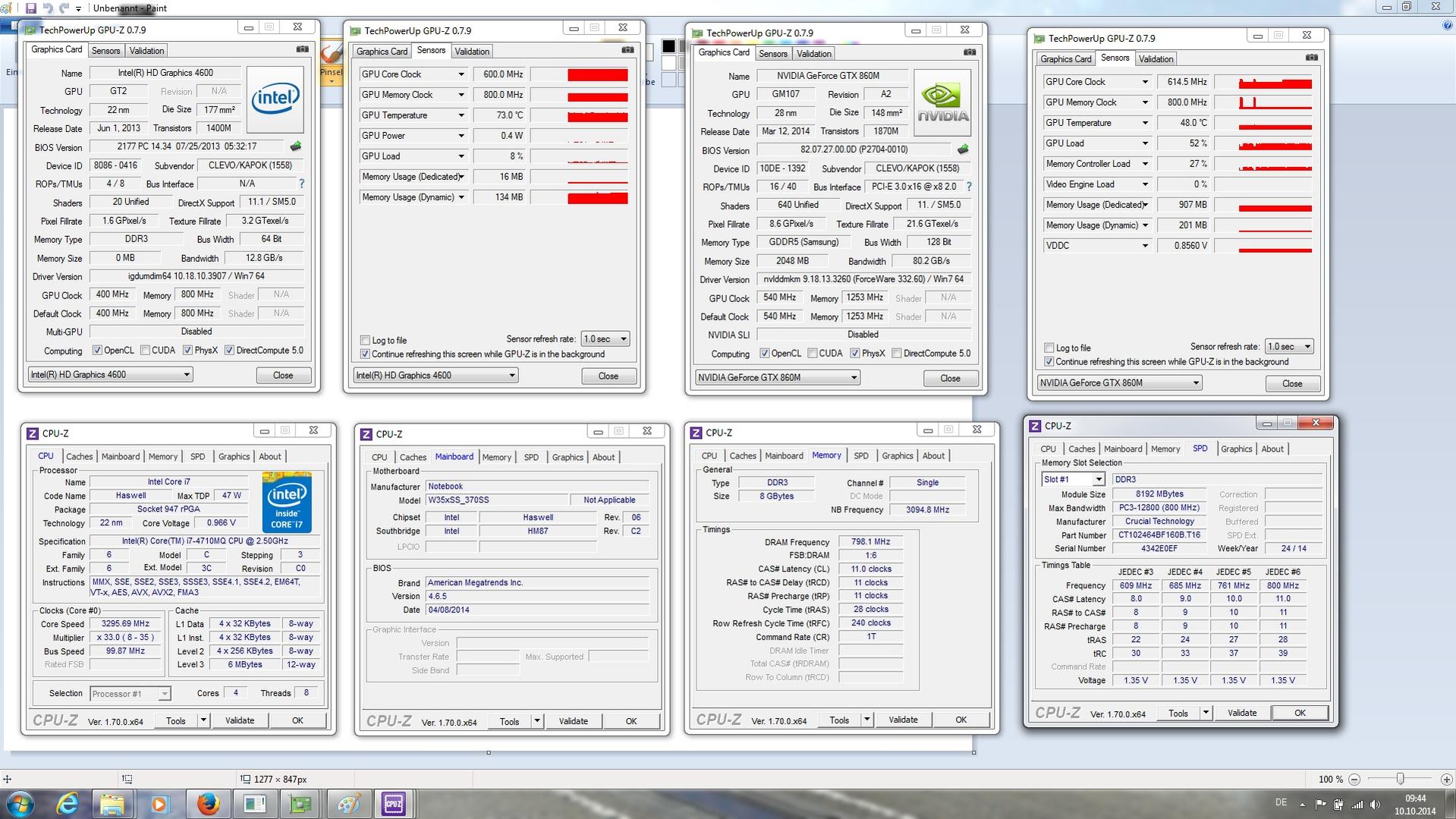The image size is (1456, 819).
Task: Click OK in CPU-Z Mainboard window
Action: coord(631,721)
